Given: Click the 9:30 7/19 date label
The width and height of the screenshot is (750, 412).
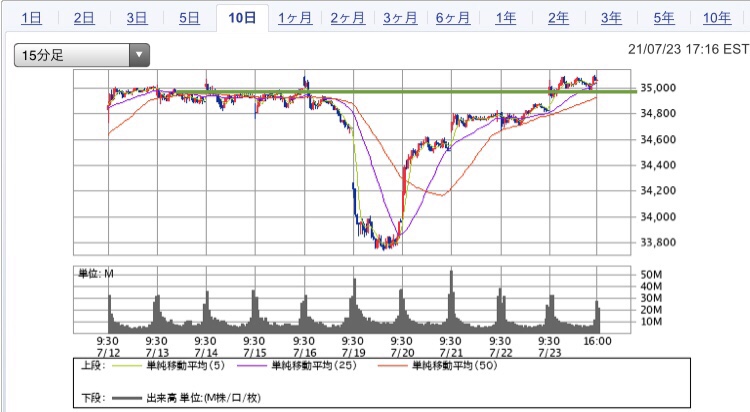Looking at the screenshot, I should tap(353, 347).
